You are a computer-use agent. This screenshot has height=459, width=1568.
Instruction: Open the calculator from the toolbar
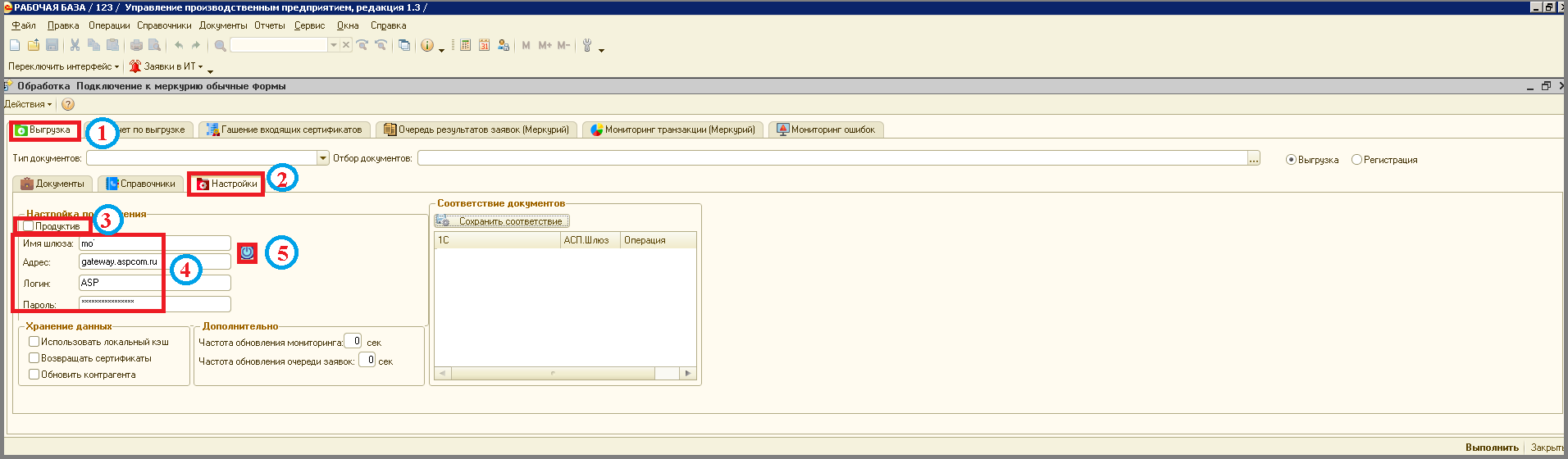[465, 46]
